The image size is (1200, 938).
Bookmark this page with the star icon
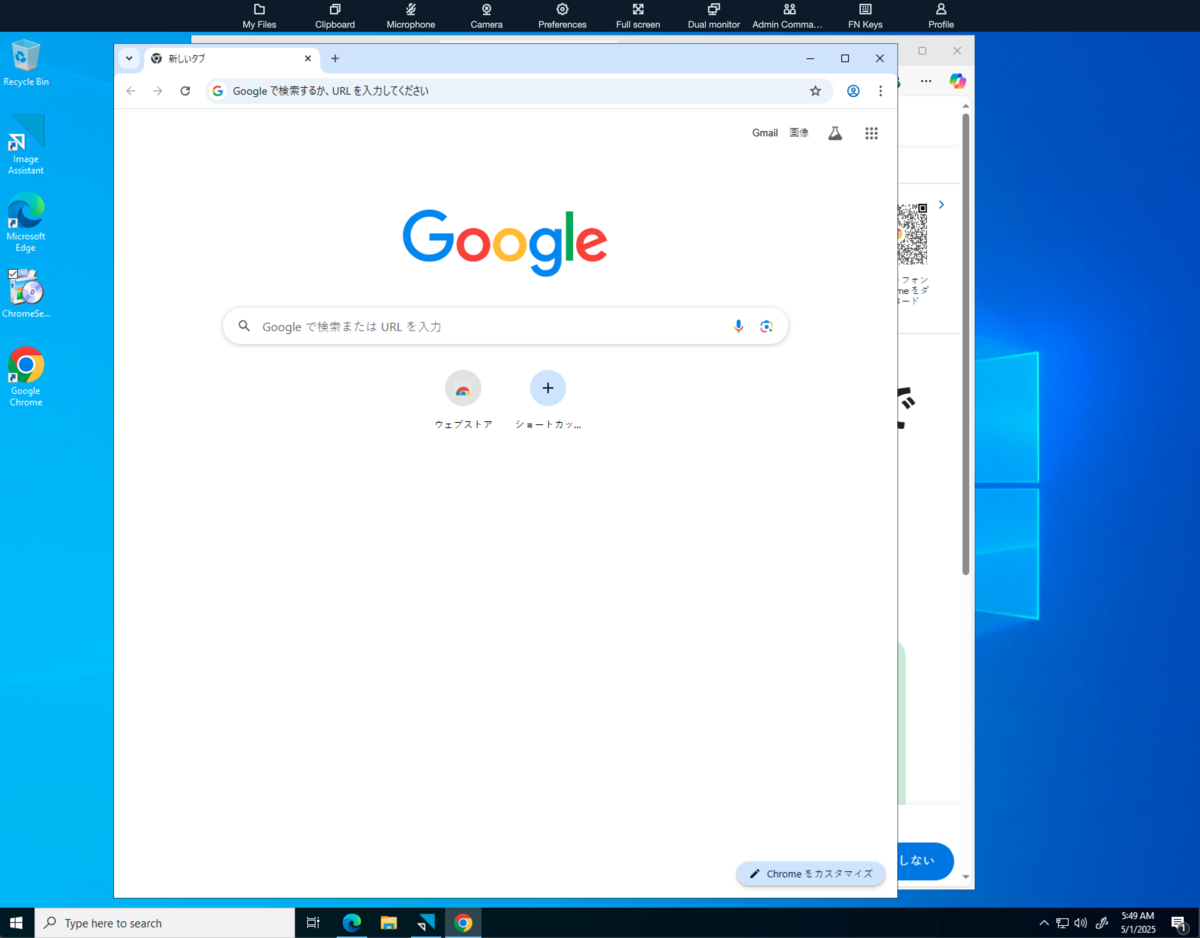(x=815, y=91)
